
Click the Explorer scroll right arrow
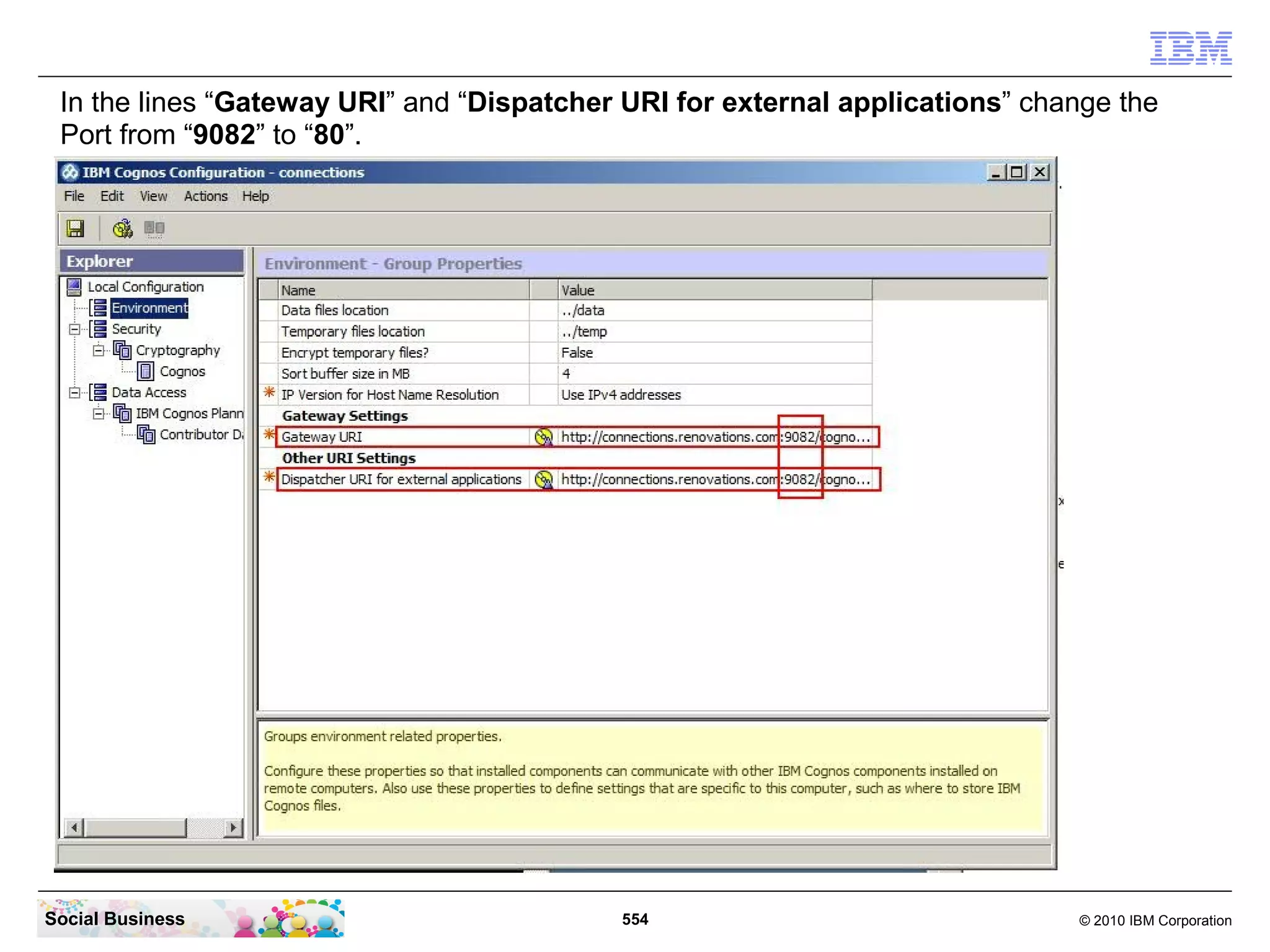(x=233, y=827)
